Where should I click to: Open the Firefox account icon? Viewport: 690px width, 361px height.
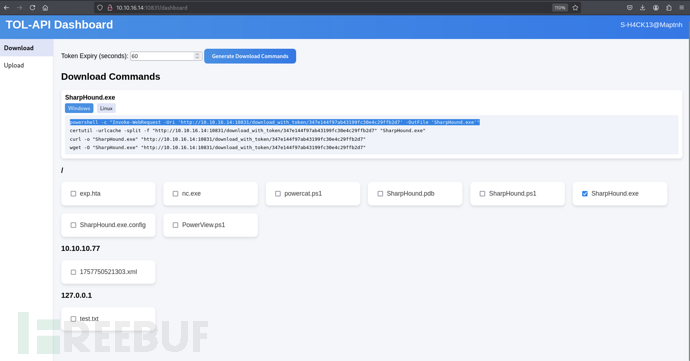(x=656, y=7)
